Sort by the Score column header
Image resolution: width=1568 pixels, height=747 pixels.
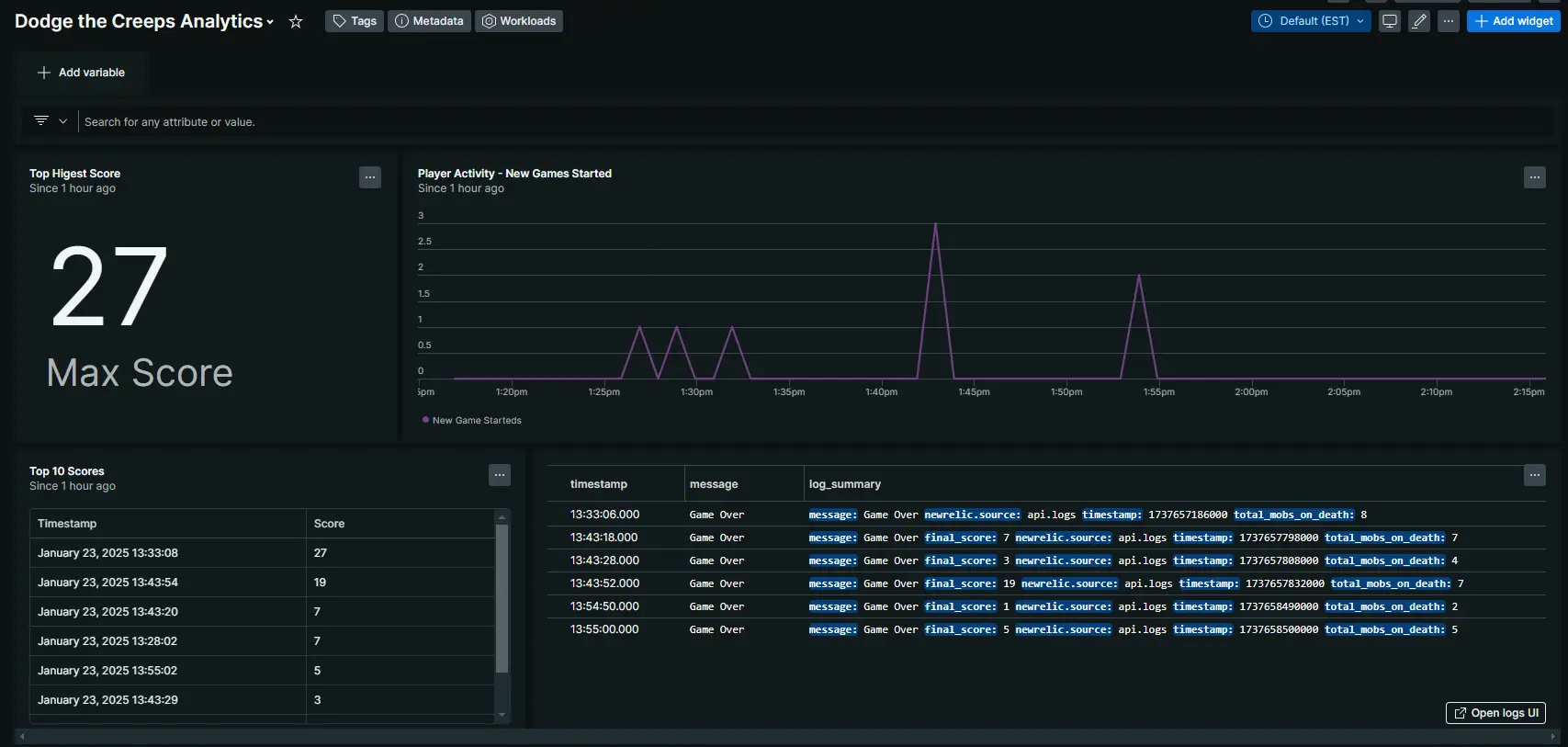(x=400, y=524)
